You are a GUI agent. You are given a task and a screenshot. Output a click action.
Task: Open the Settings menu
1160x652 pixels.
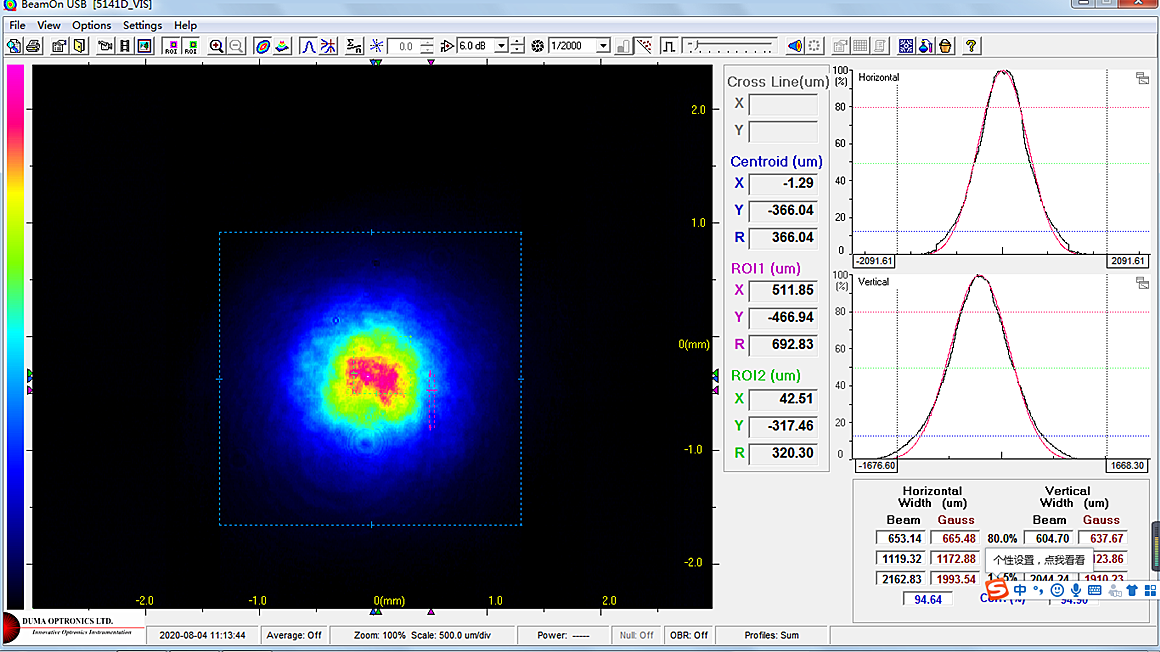tap(142, 25)
